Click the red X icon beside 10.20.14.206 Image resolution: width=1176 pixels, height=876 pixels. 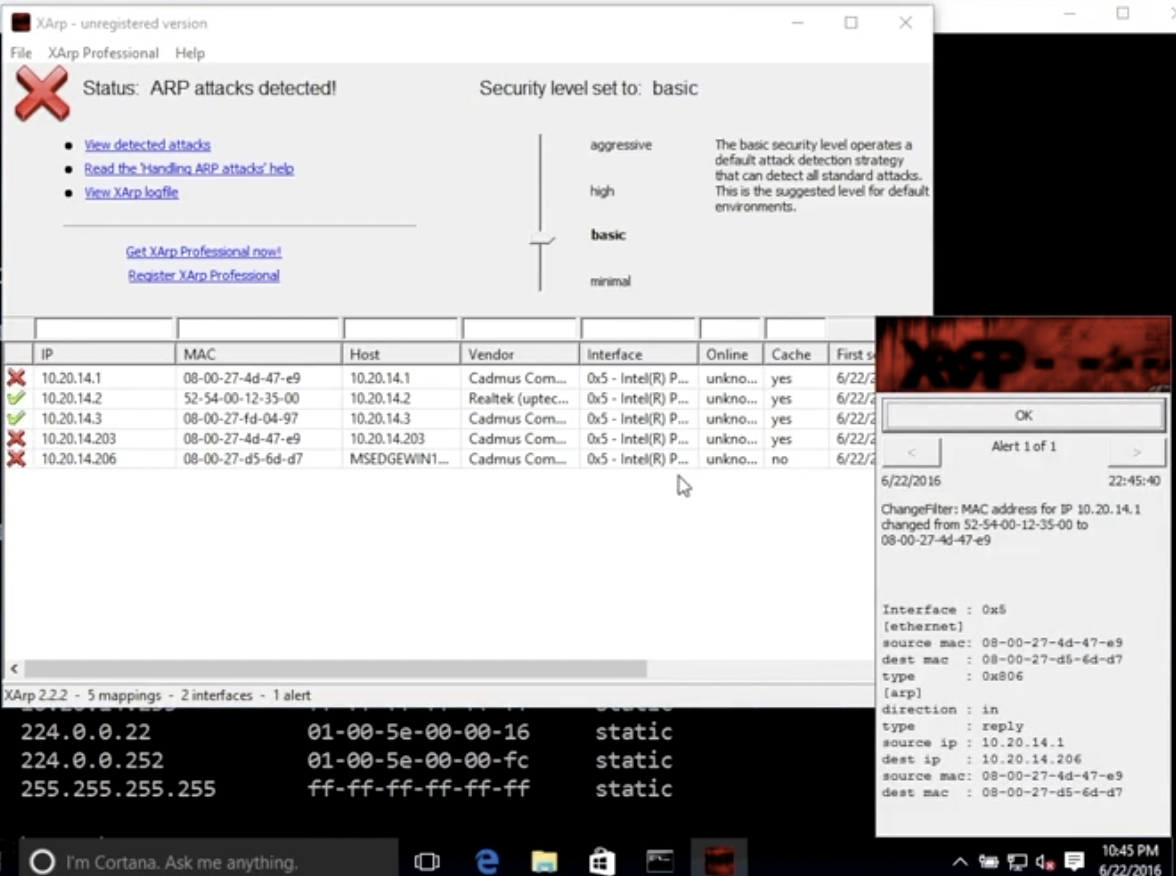pos(16,459)
